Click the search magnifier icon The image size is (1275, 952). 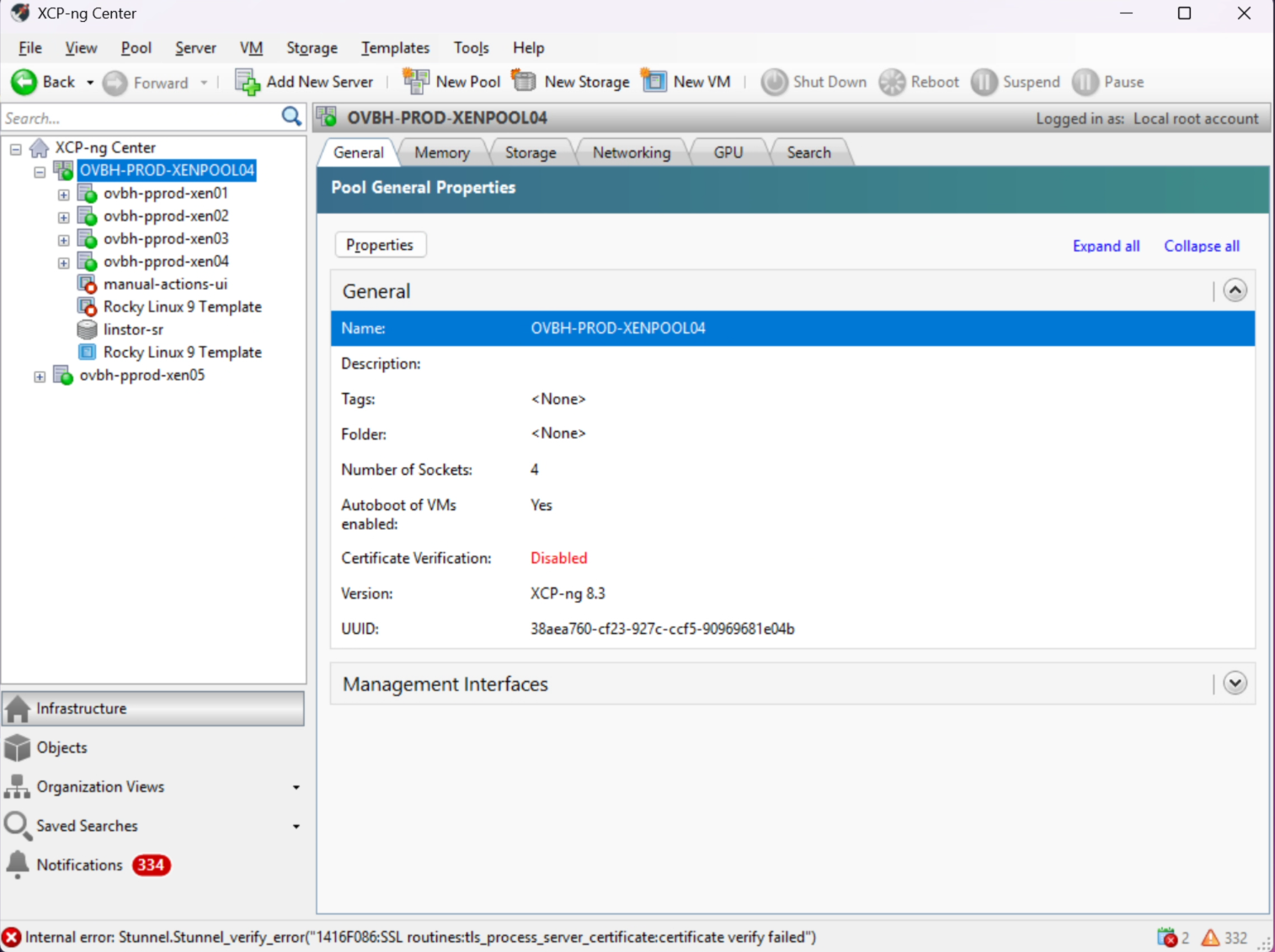291,117
